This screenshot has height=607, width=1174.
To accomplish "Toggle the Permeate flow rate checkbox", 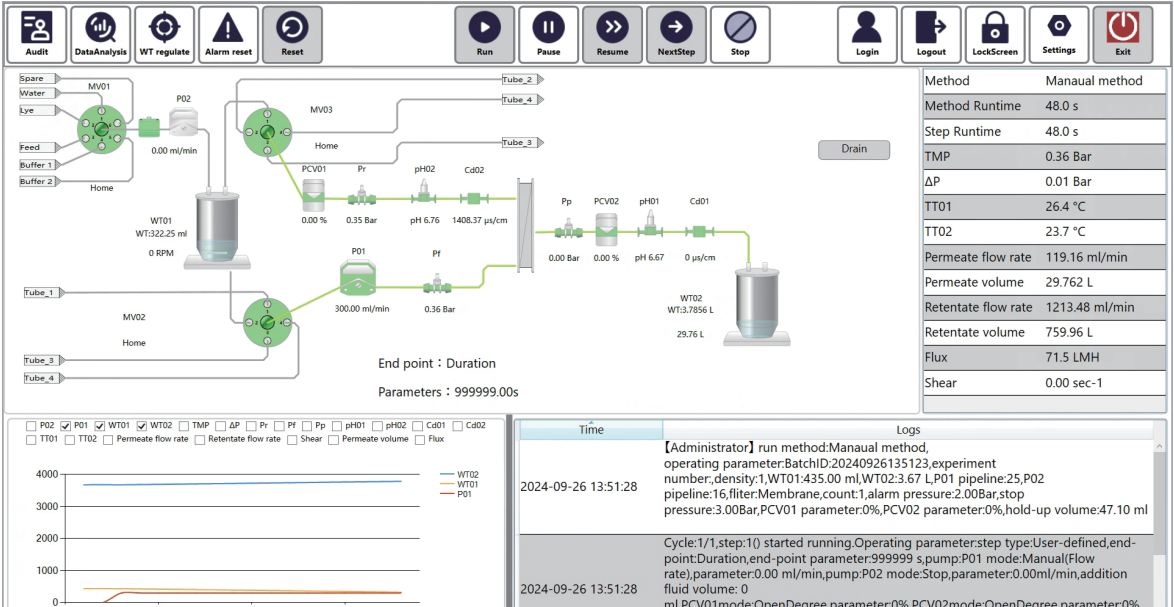I will coord(108,439).
